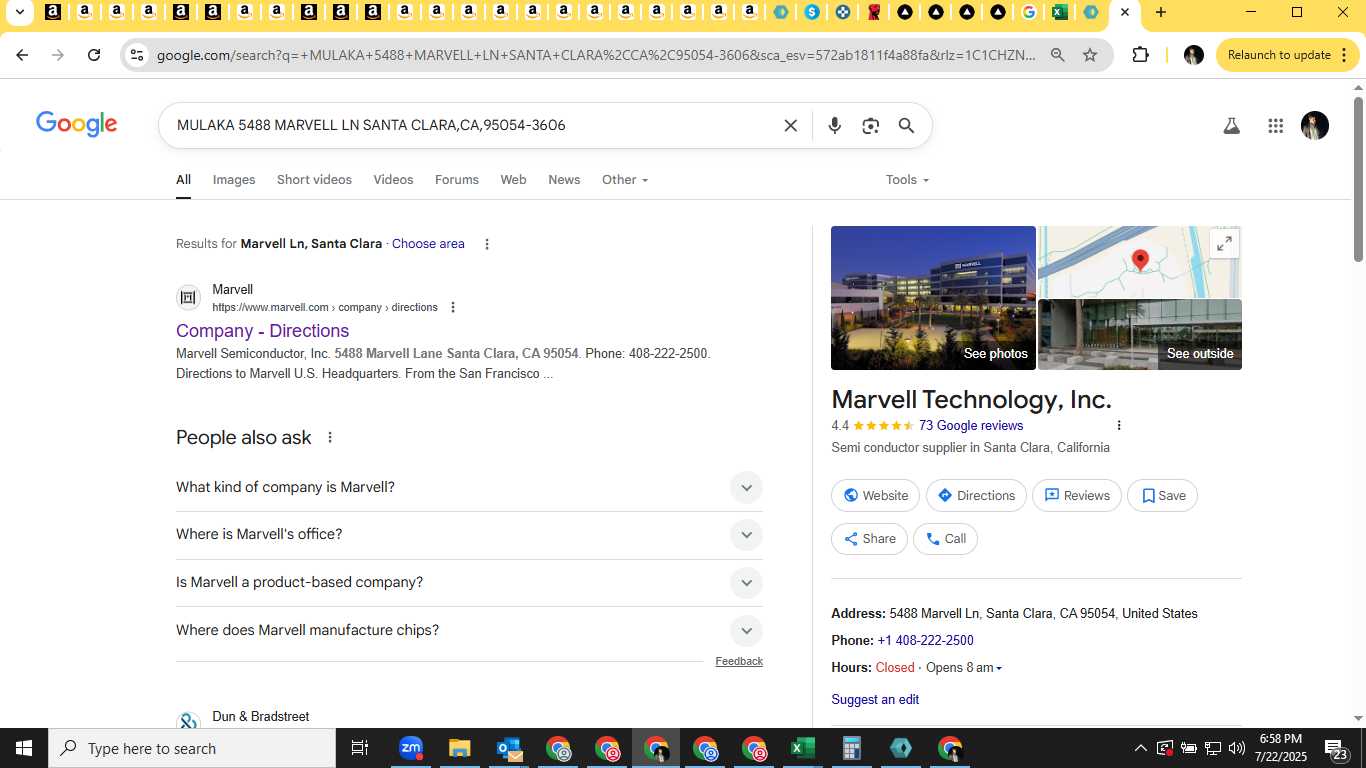Open Search Labs flask icon
The image size is (1366, 768).
[x=1232, y=126]
